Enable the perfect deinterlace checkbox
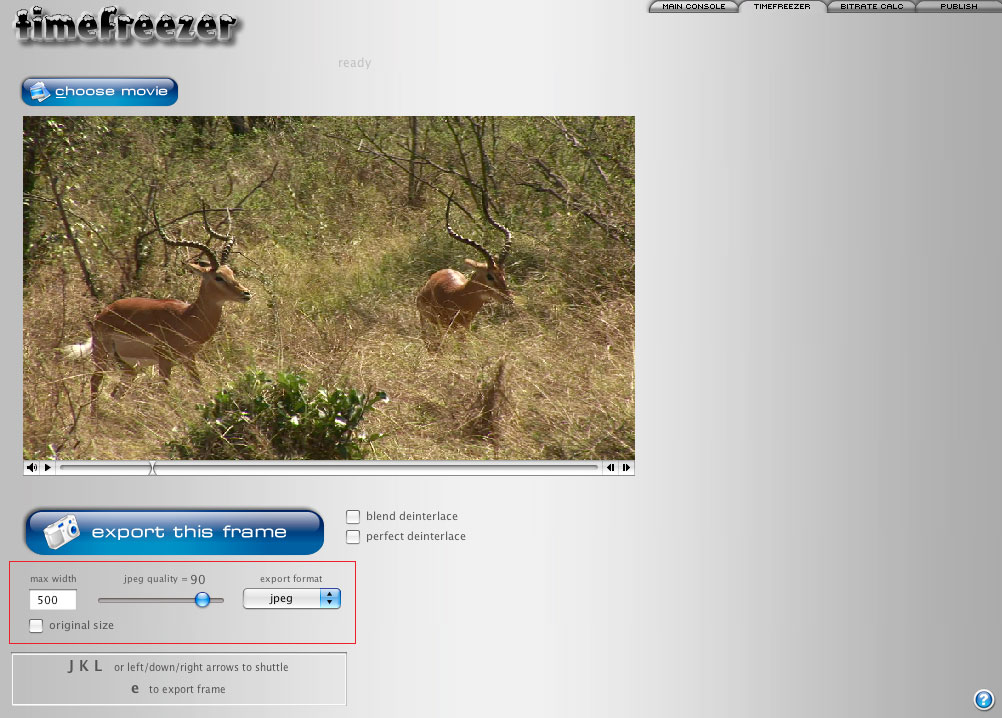Image resolution: width=1002 pixels, height=718 pixels. [353, 537]
